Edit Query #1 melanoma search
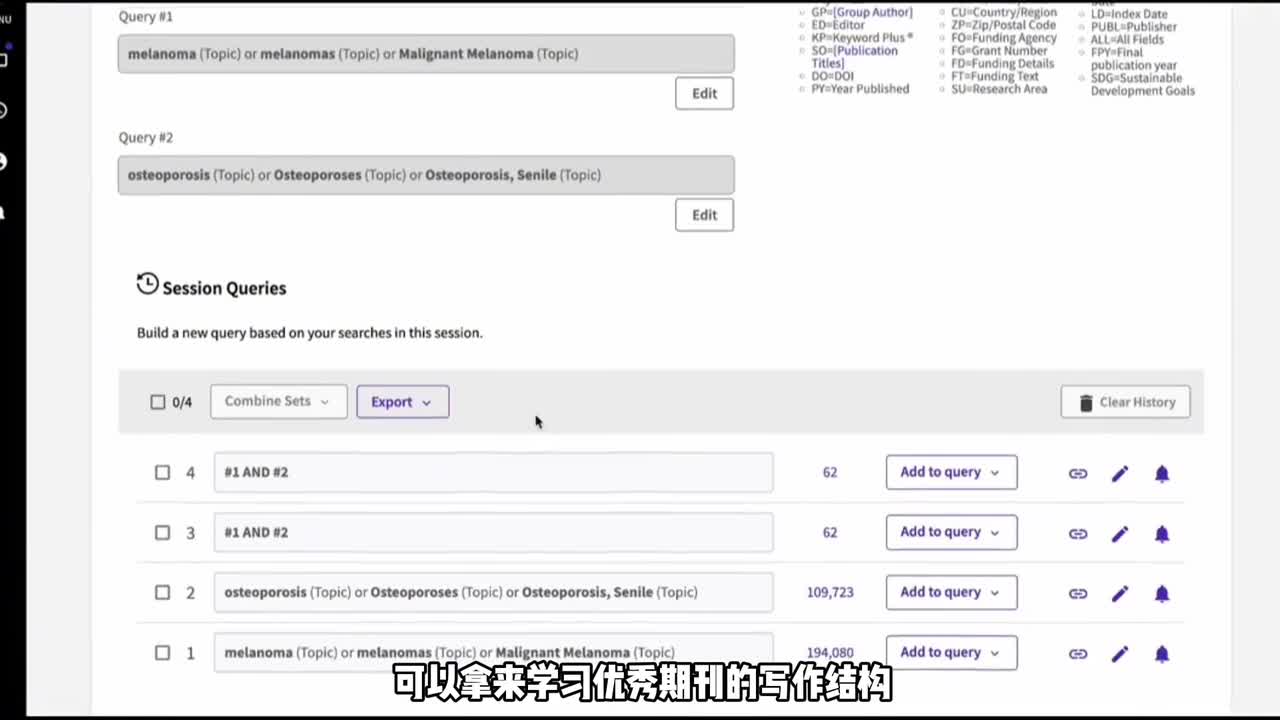 pyautogui.click(x=704, y=93)
